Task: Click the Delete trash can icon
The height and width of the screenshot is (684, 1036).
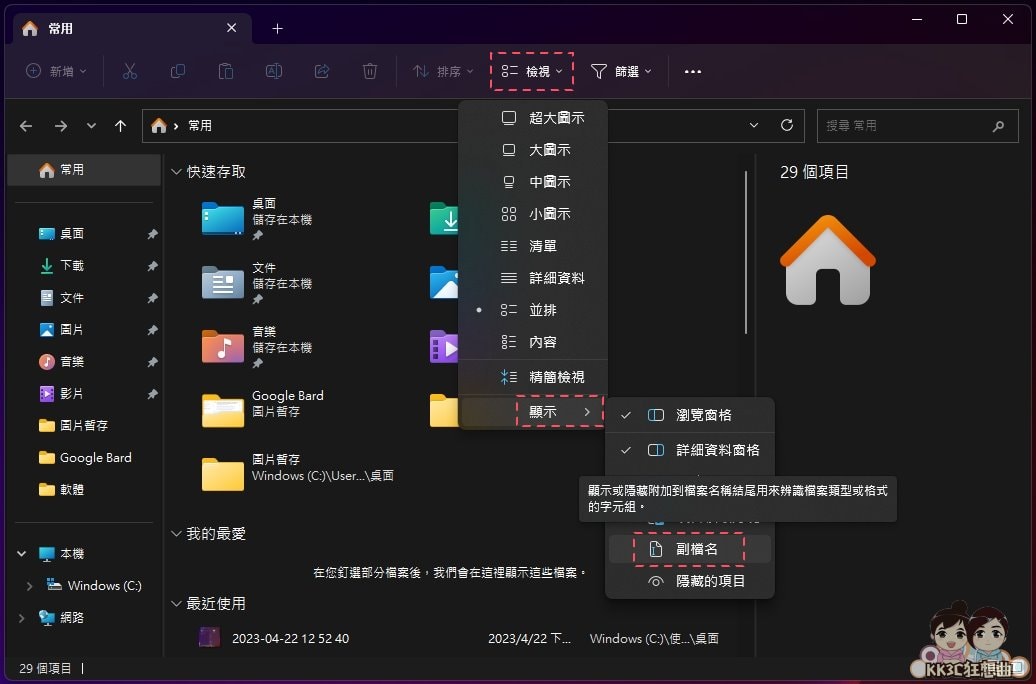Action: tap(370, 71)
